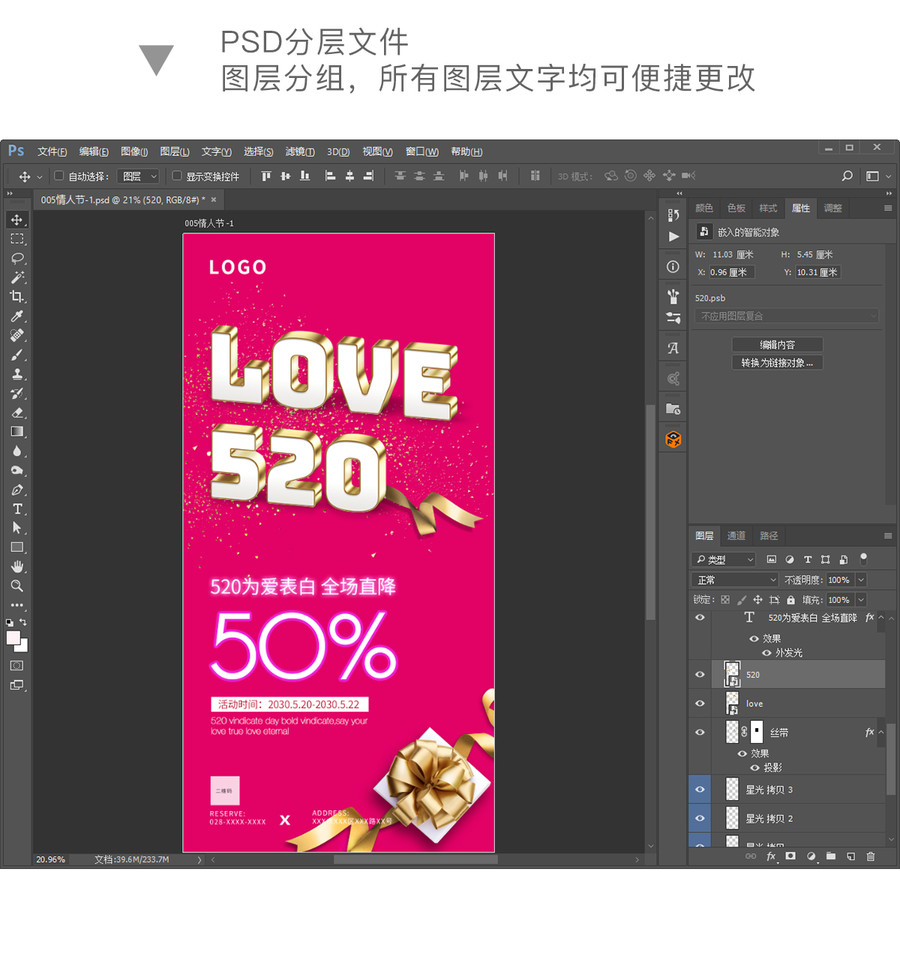Click the 编辑内容 button
900x974 pixels.
coord(777,345)
